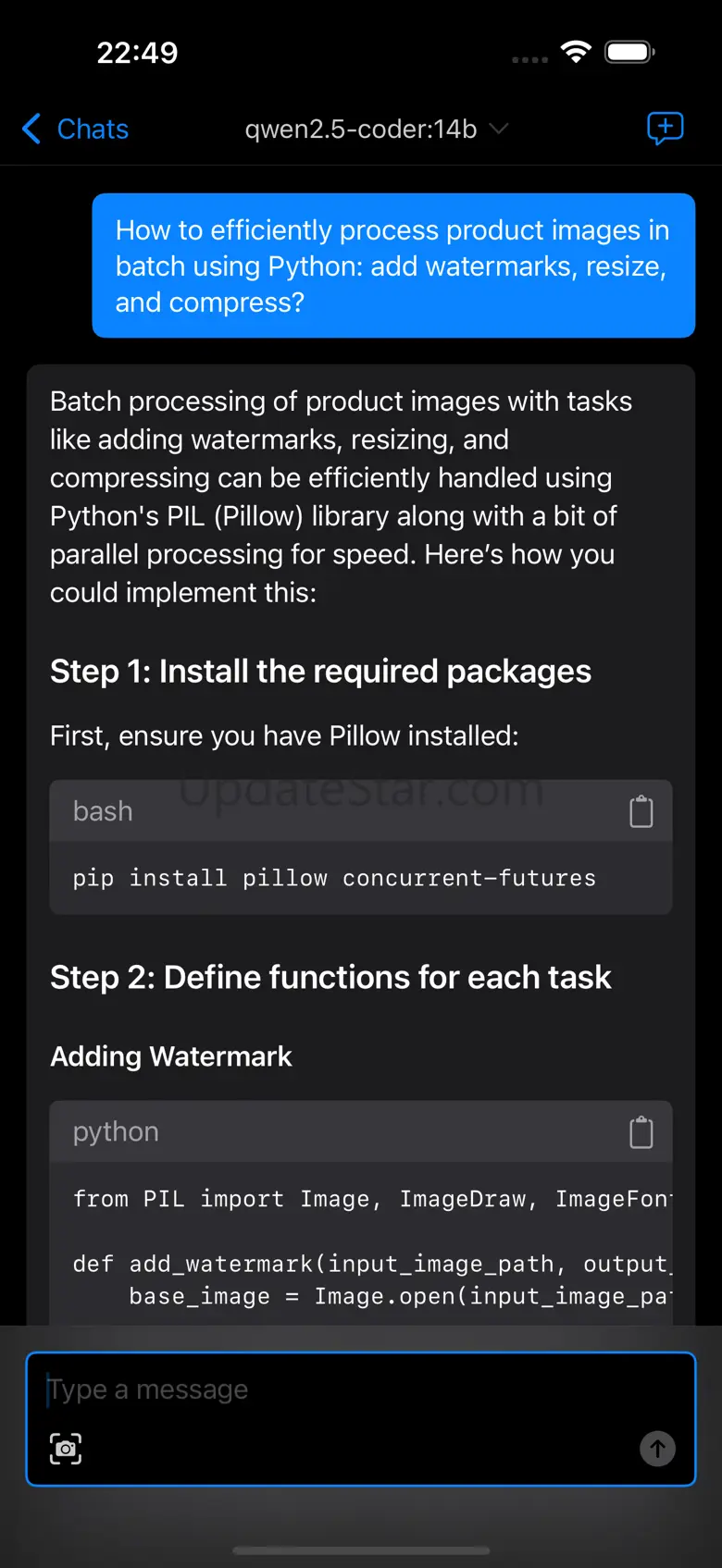Select the Step 2 define functions heading
The width and height of the screenshot is (722, 1568).
pyautogui.click(x=330, y=977)
